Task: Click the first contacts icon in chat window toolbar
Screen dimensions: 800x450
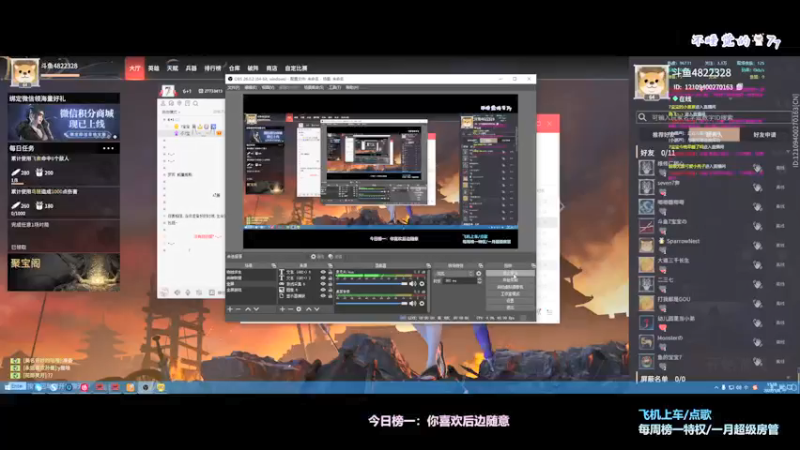Action: point(163,103)
